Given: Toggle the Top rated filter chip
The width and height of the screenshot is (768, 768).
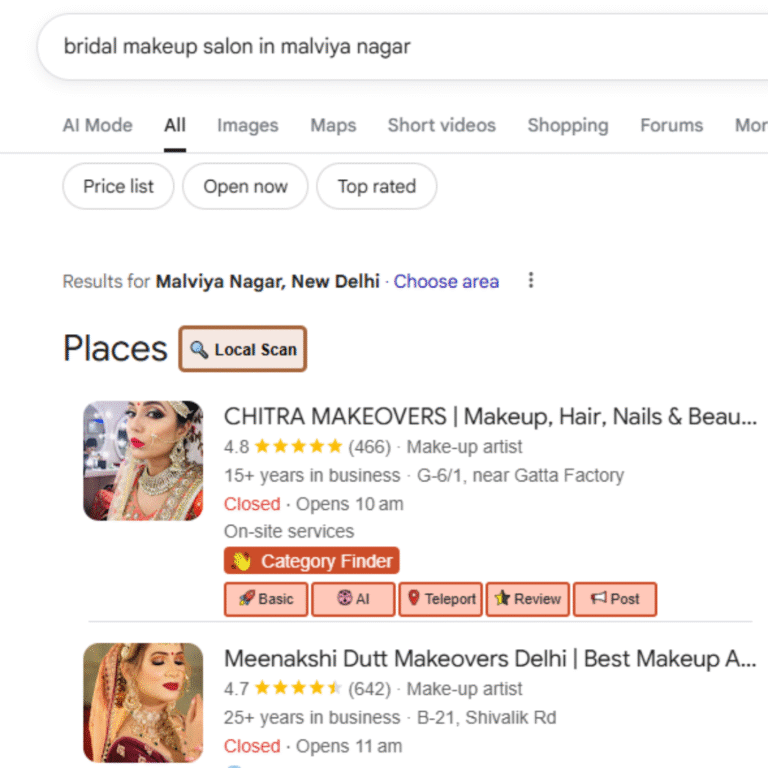Looking at the screenshot, I should click(x=376, y=186).
